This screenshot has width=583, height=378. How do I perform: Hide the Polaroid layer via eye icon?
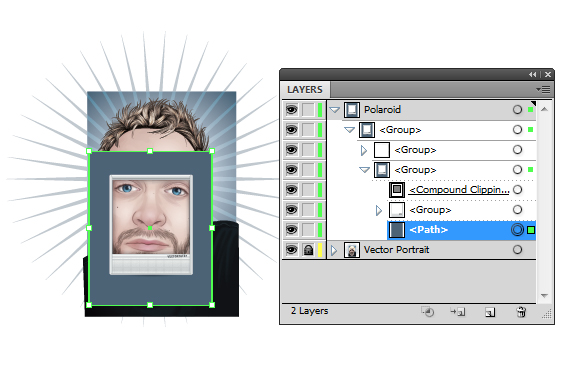click(x=292, y=110)
